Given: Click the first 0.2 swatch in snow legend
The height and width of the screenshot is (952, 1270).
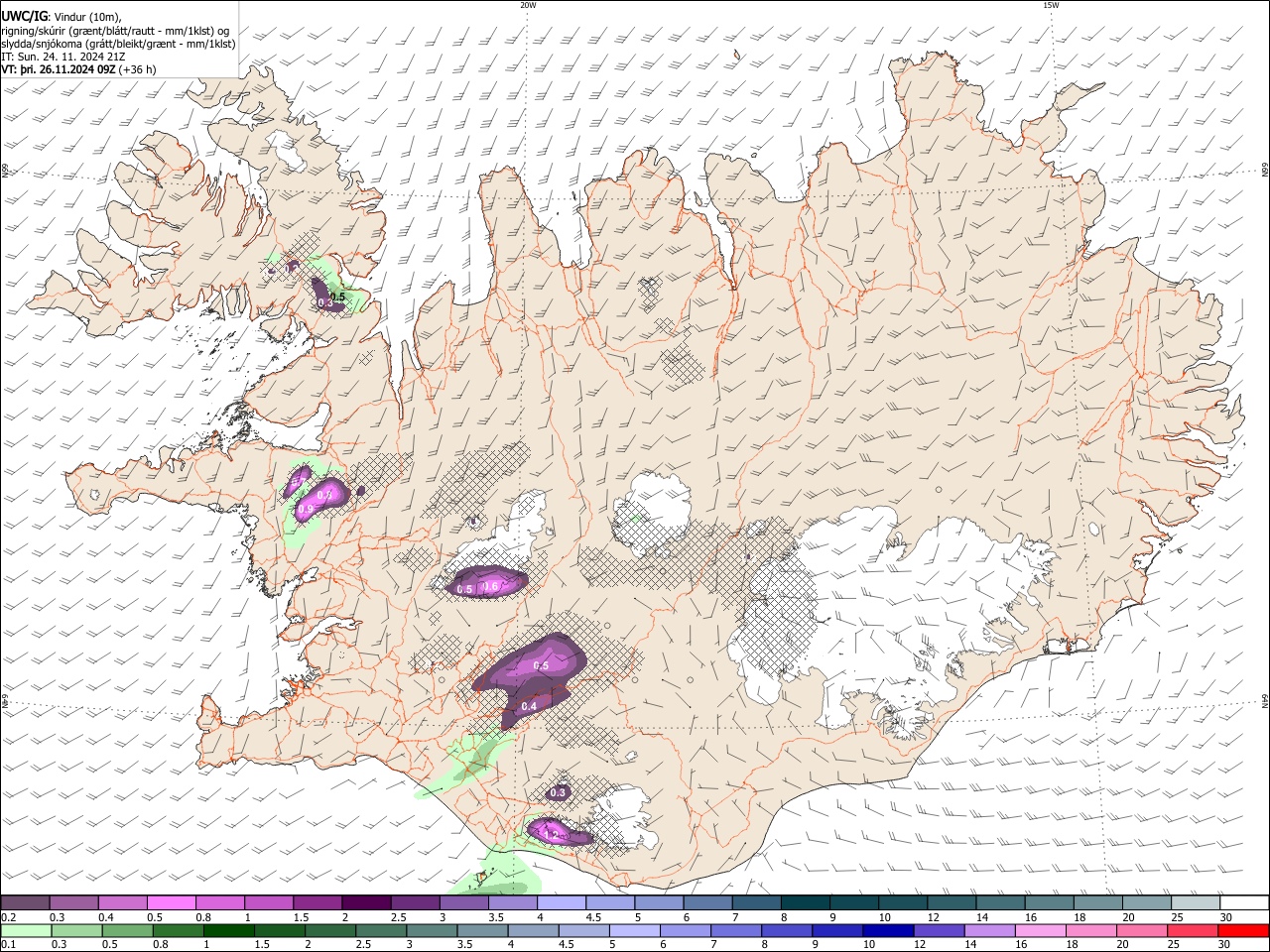Looking at the screenshot, I should [x=25, y=903].
